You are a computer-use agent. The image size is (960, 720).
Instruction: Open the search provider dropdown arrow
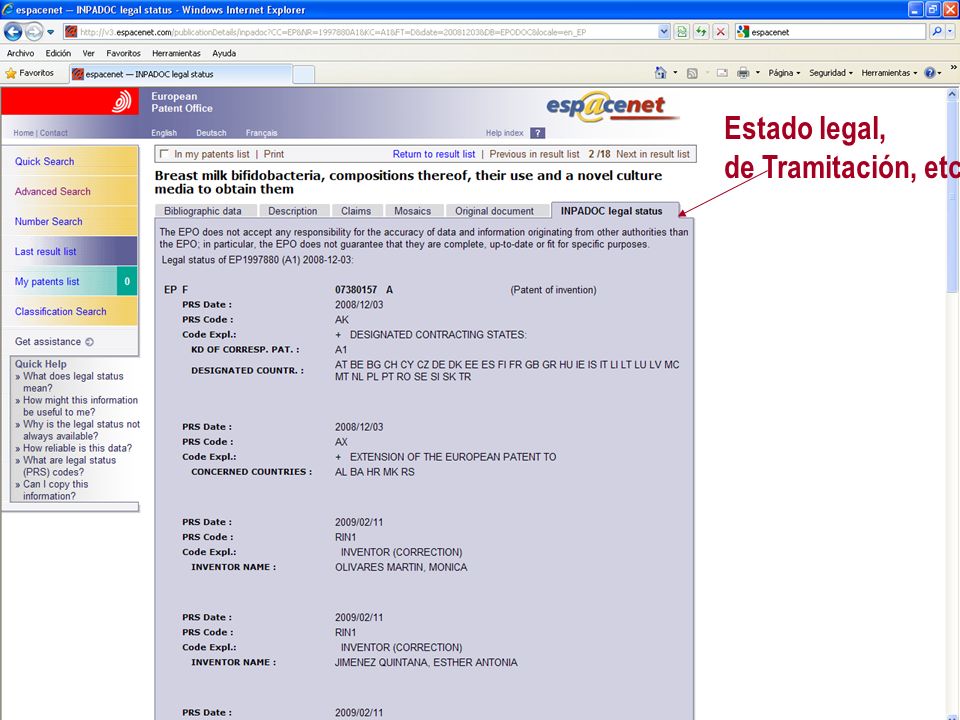tap(950, 32)
